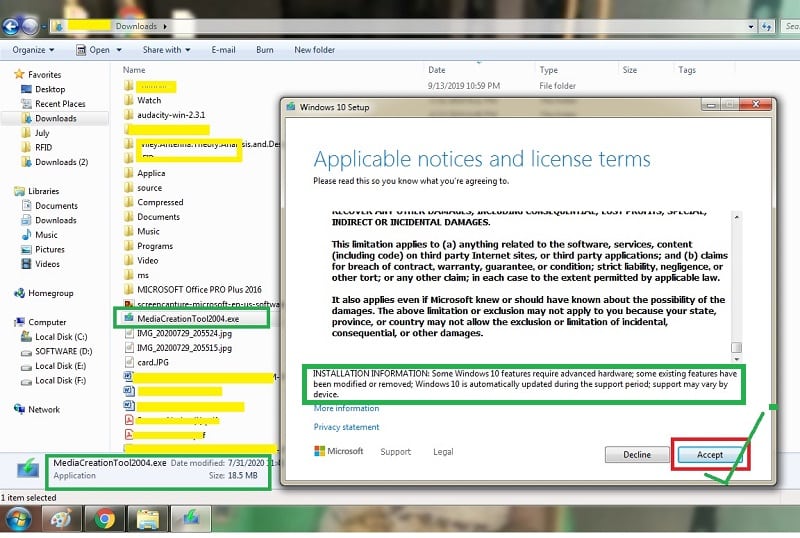Open Network in navigation pane
The width and height of the screenshot is (800, 538).
[x=44, y=409]
